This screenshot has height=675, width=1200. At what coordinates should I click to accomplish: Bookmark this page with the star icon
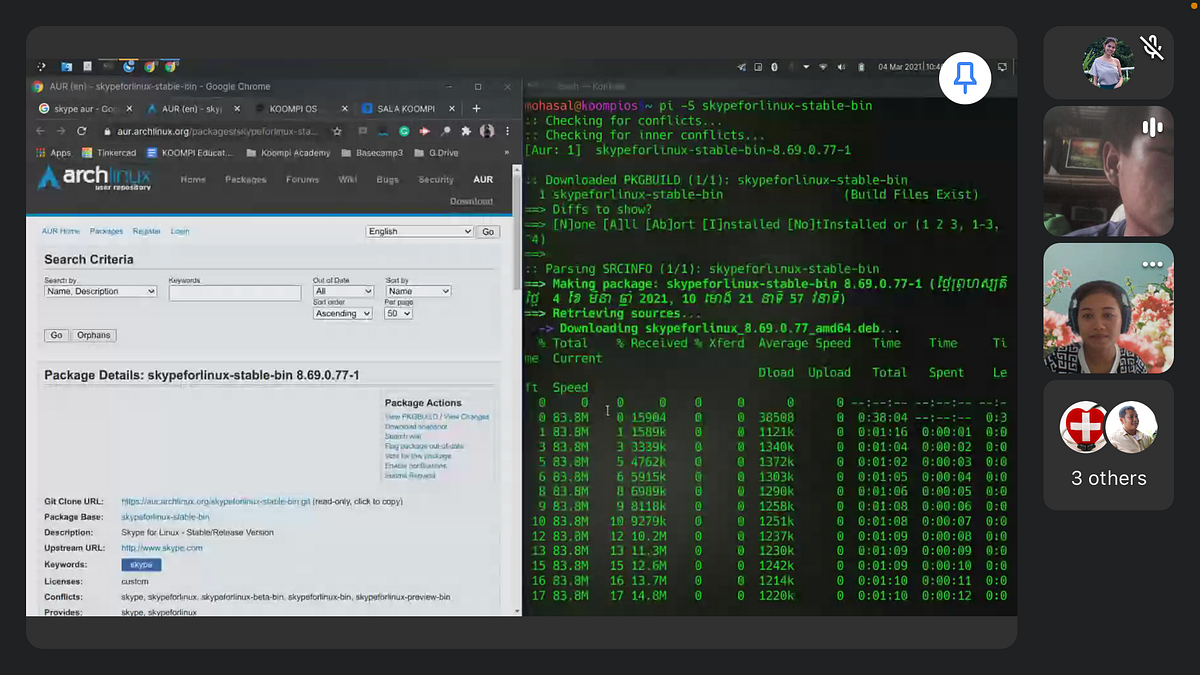click(337, 131)
